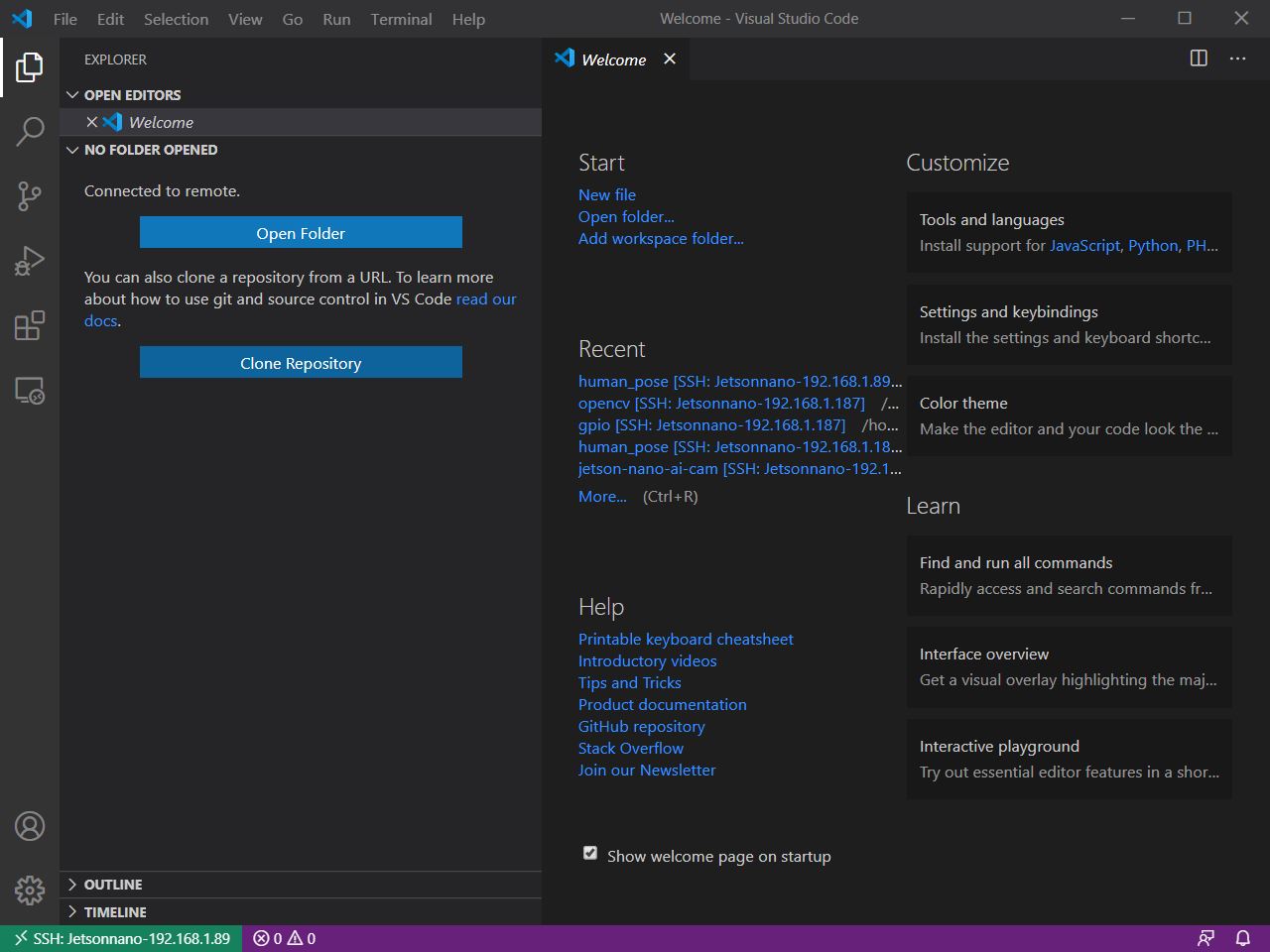Open the Run menu

coord(336,19)
